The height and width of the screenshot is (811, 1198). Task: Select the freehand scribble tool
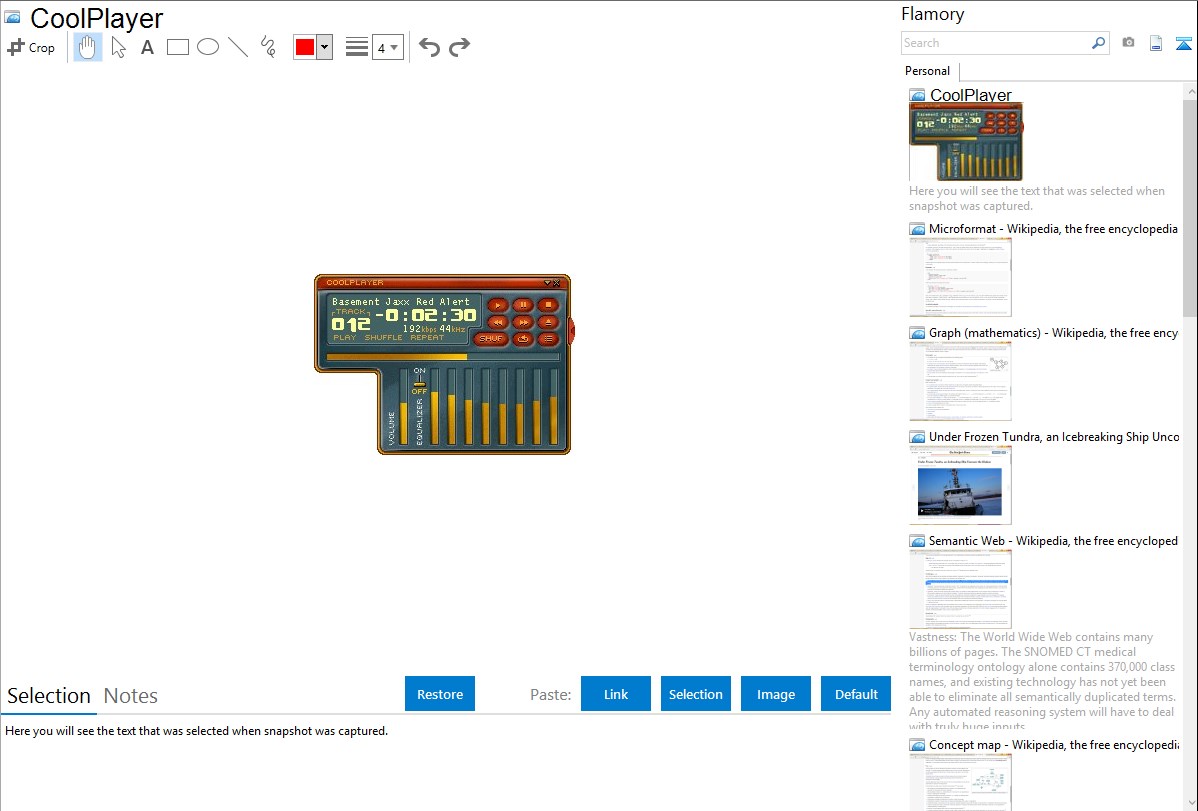tap(268, 47)
